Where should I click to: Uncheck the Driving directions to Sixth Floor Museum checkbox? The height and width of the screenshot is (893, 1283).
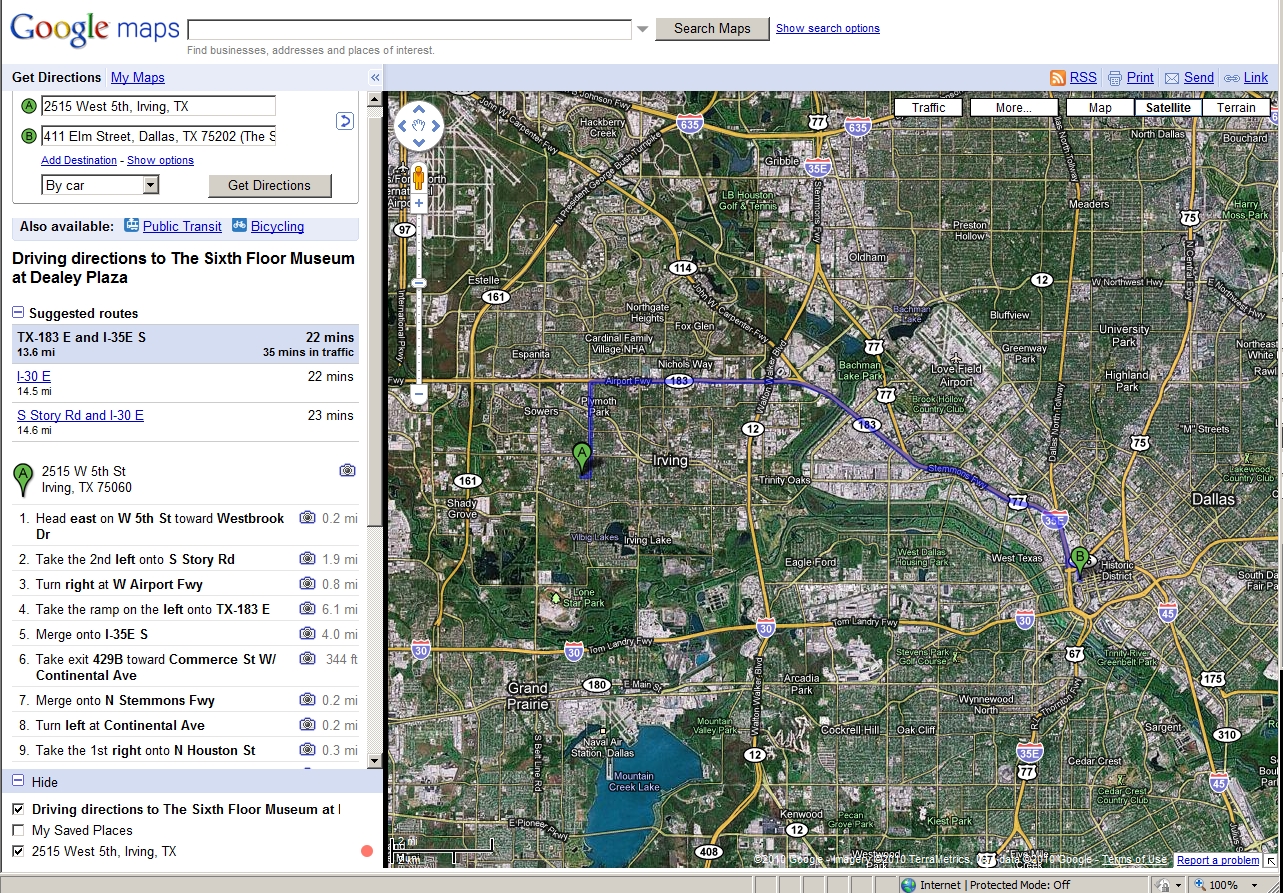18,809
